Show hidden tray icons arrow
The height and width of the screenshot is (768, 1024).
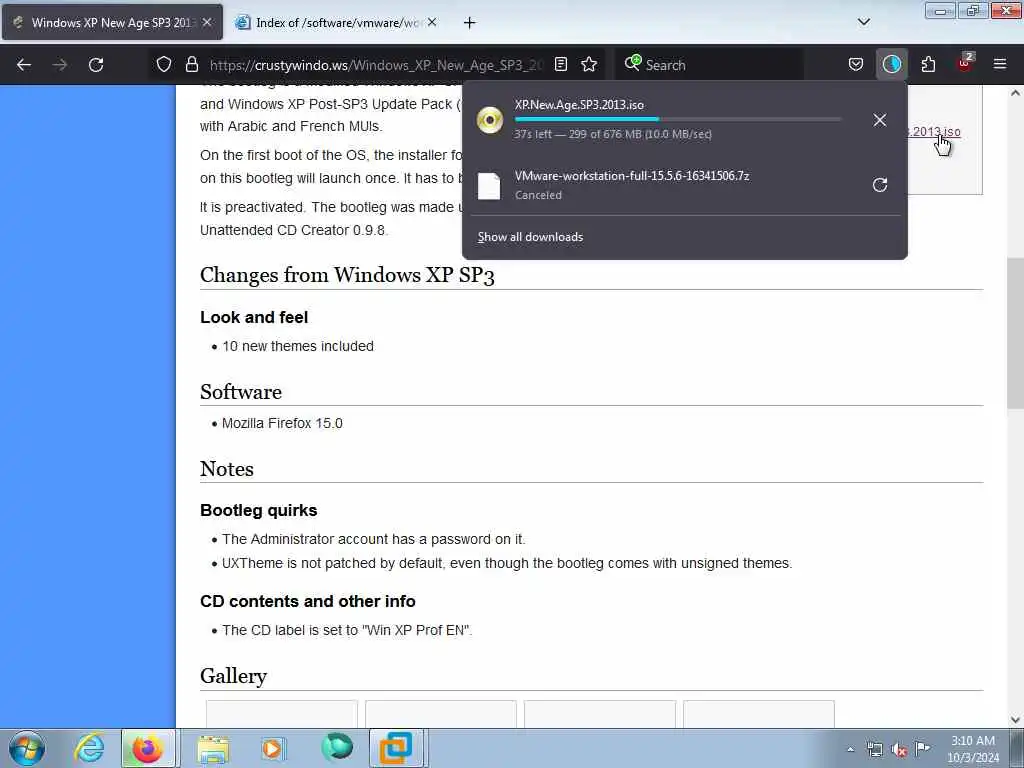tap(850, 750)
